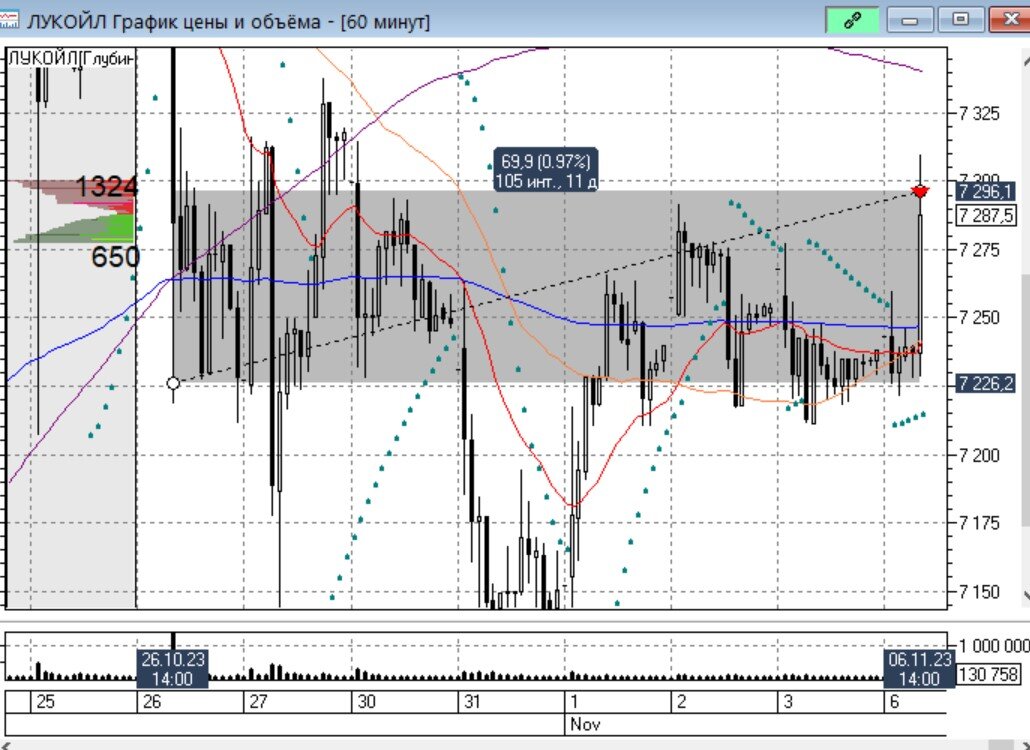The width and height of the screenshot is (1030, 750).
Task: Minimize the ЛУКОЙЛ chart window
Action: pyautogui.click(x=910, y=20)
